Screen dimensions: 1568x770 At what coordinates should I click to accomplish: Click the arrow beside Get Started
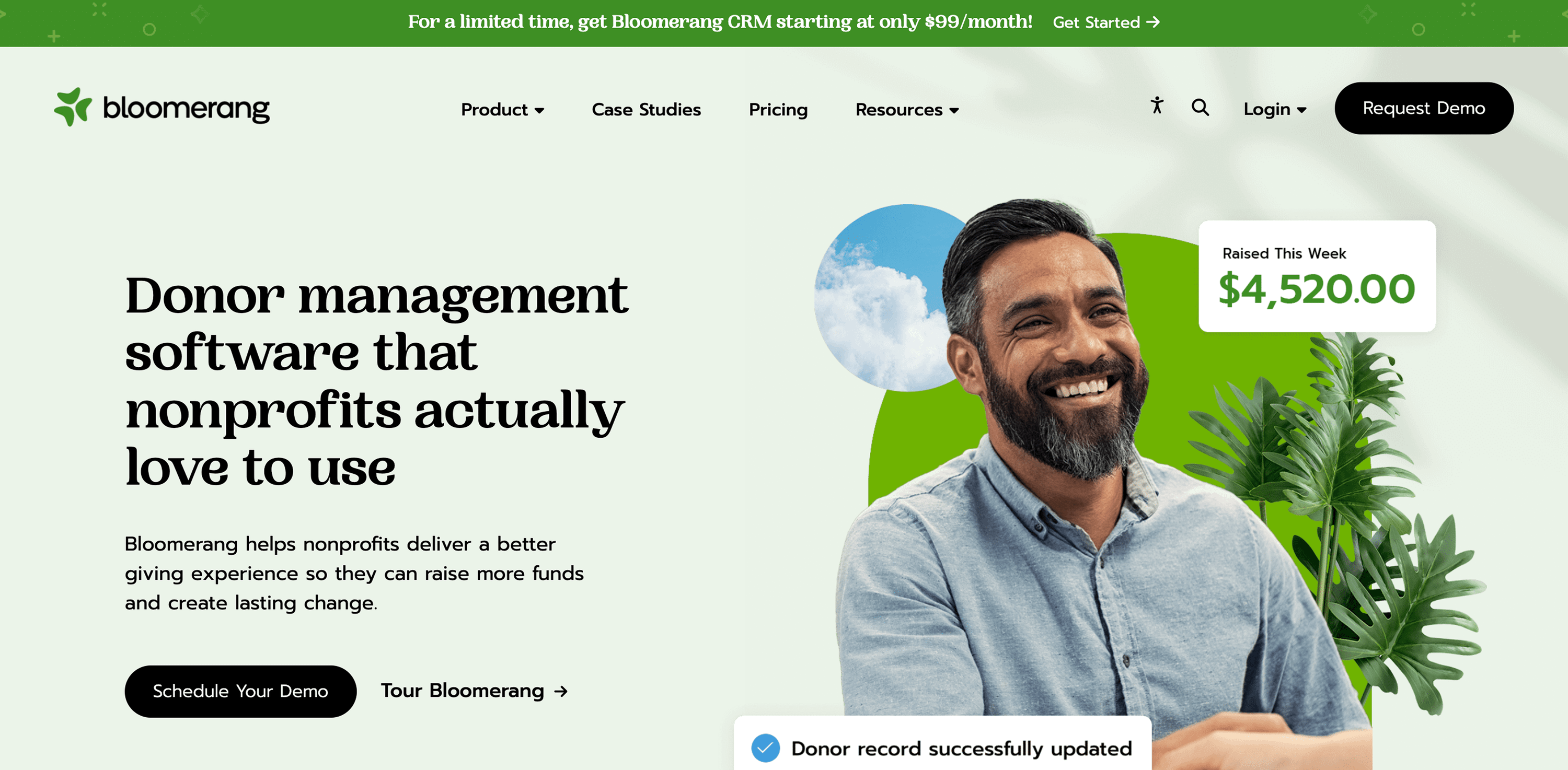pos(1153,22)
